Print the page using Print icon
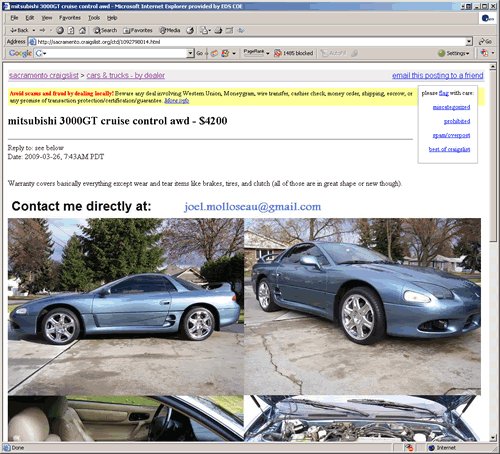 point(218,30)
